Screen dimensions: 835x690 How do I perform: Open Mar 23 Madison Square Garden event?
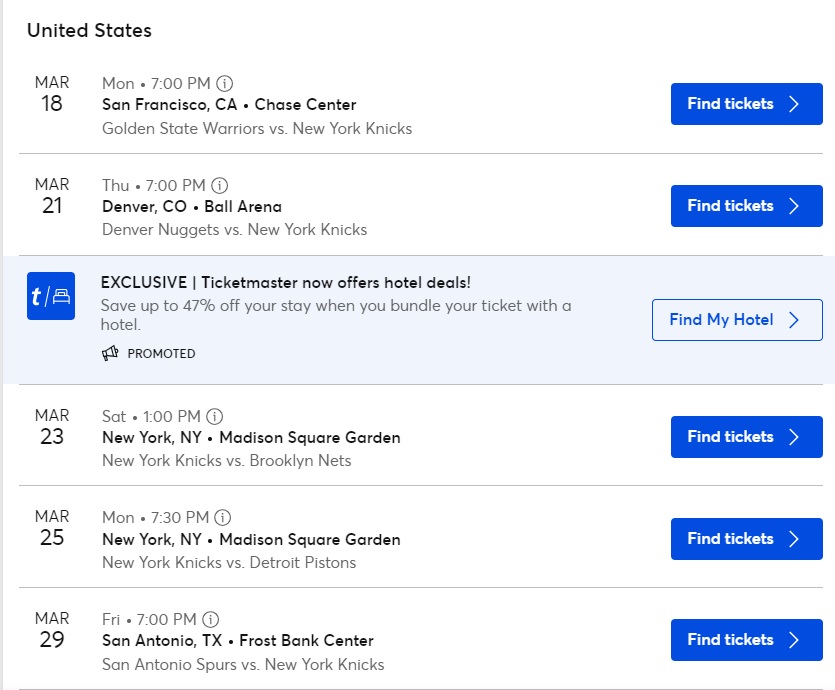point(251,438)
